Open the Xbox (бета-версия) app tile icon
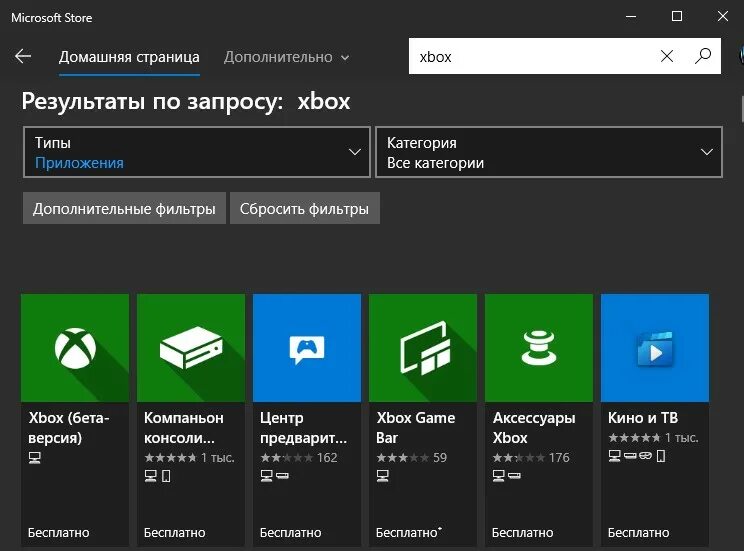The height and width of the screenshot is (551, 744). coord(75,348)
